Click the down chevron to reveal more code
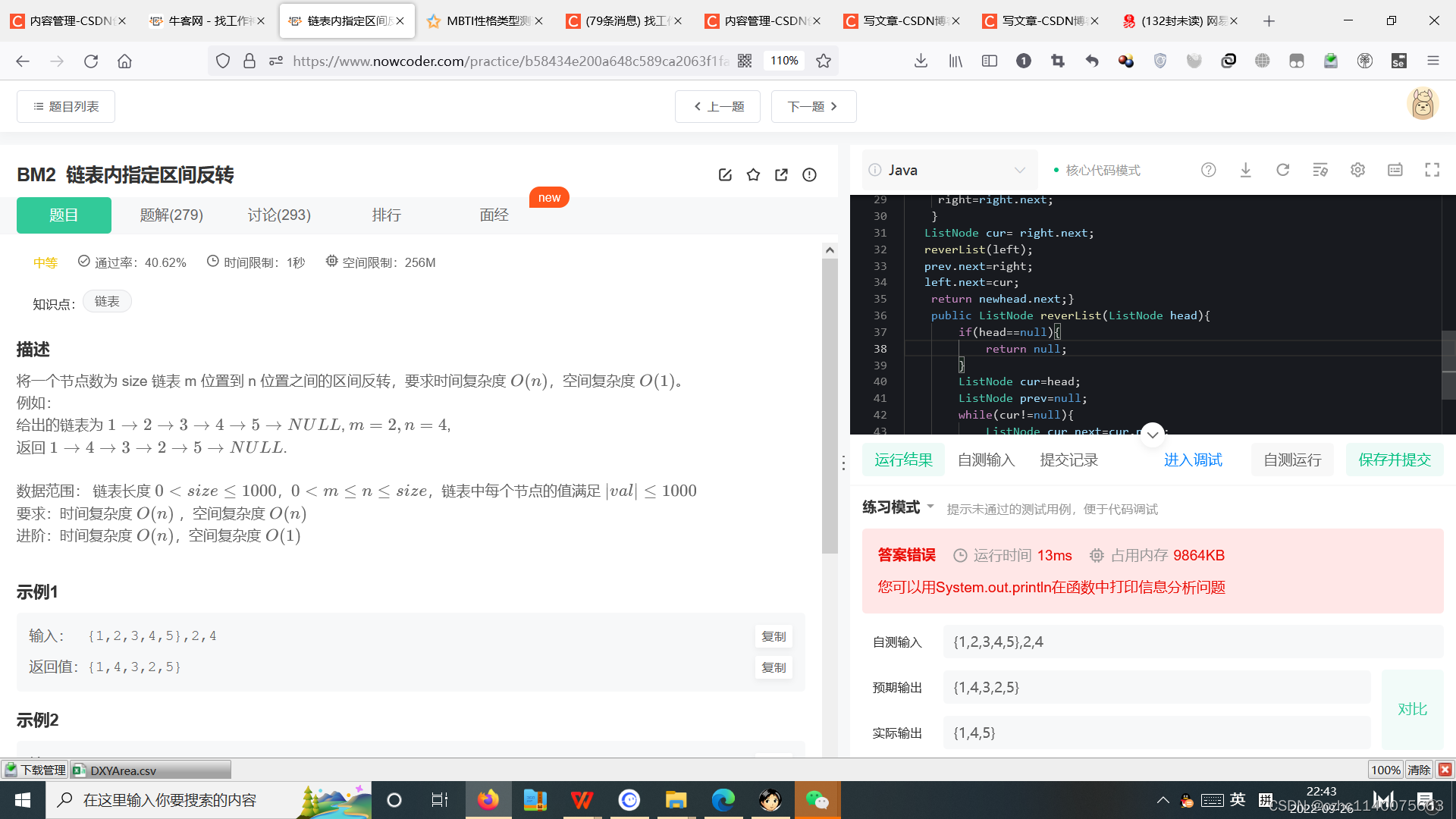 pos(1152,435)
